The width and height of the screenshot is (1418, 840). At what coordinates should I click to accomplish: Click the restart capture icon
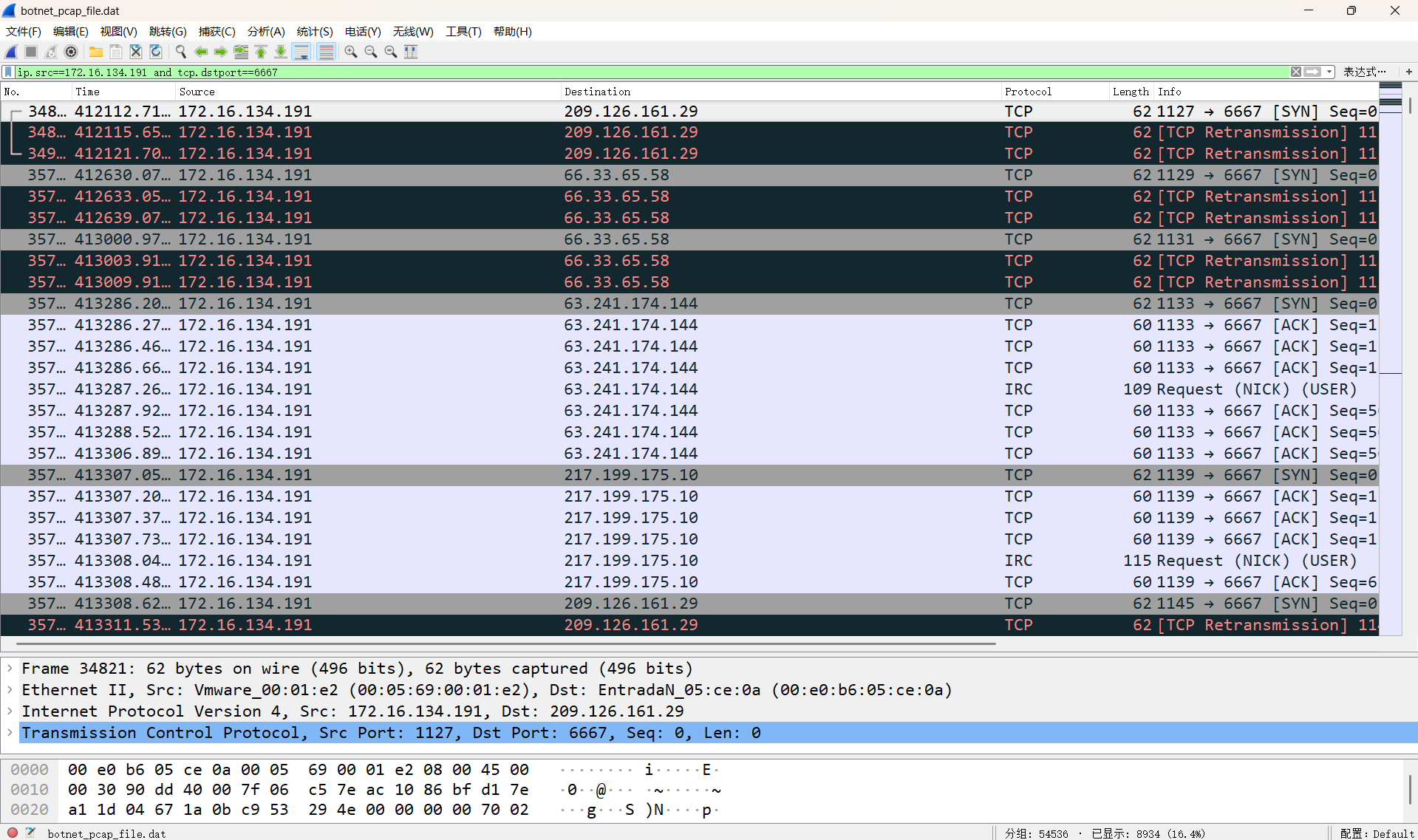51,52
